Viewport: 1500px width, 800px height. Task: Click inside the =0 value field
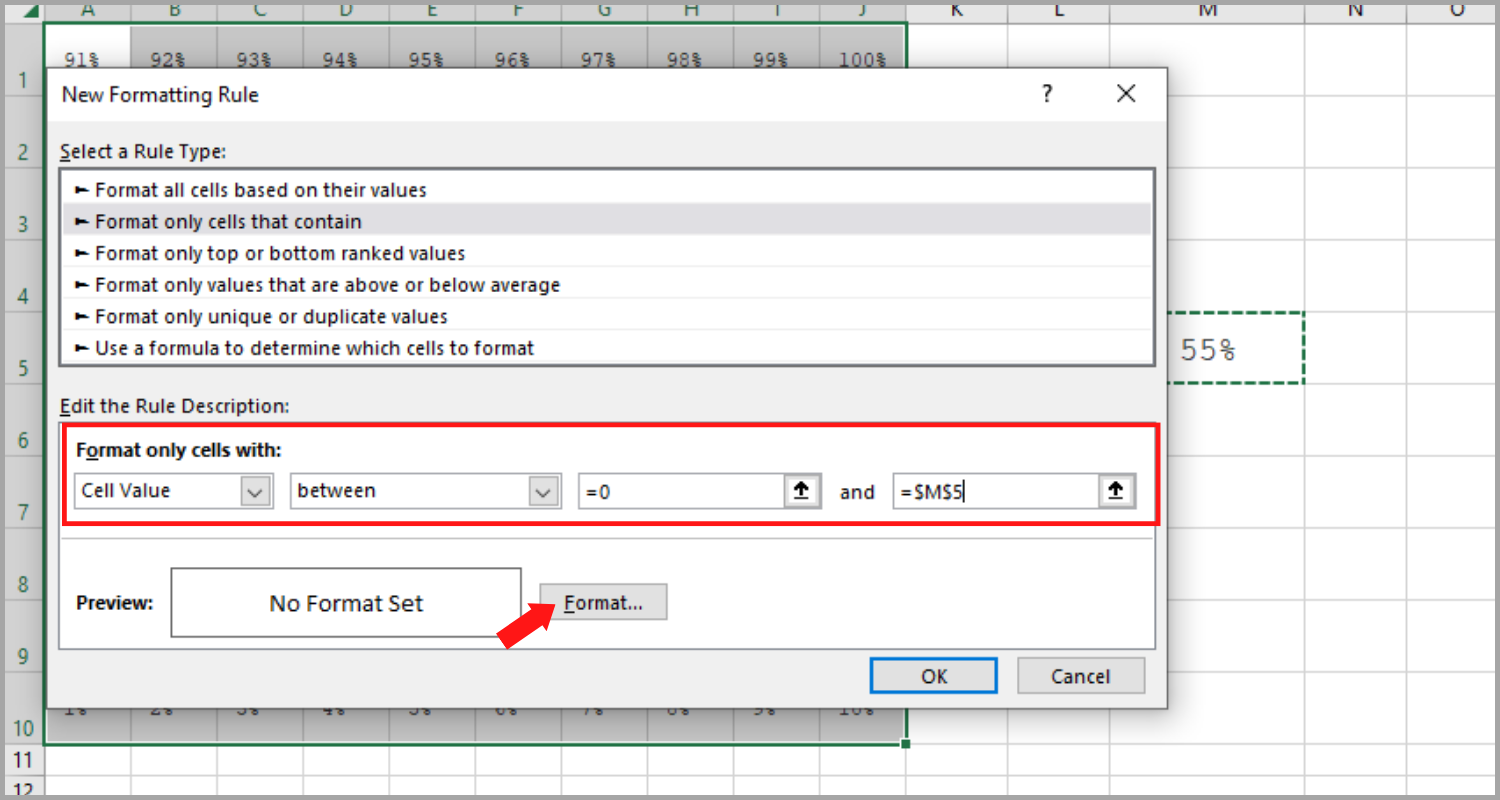(690, 491)
